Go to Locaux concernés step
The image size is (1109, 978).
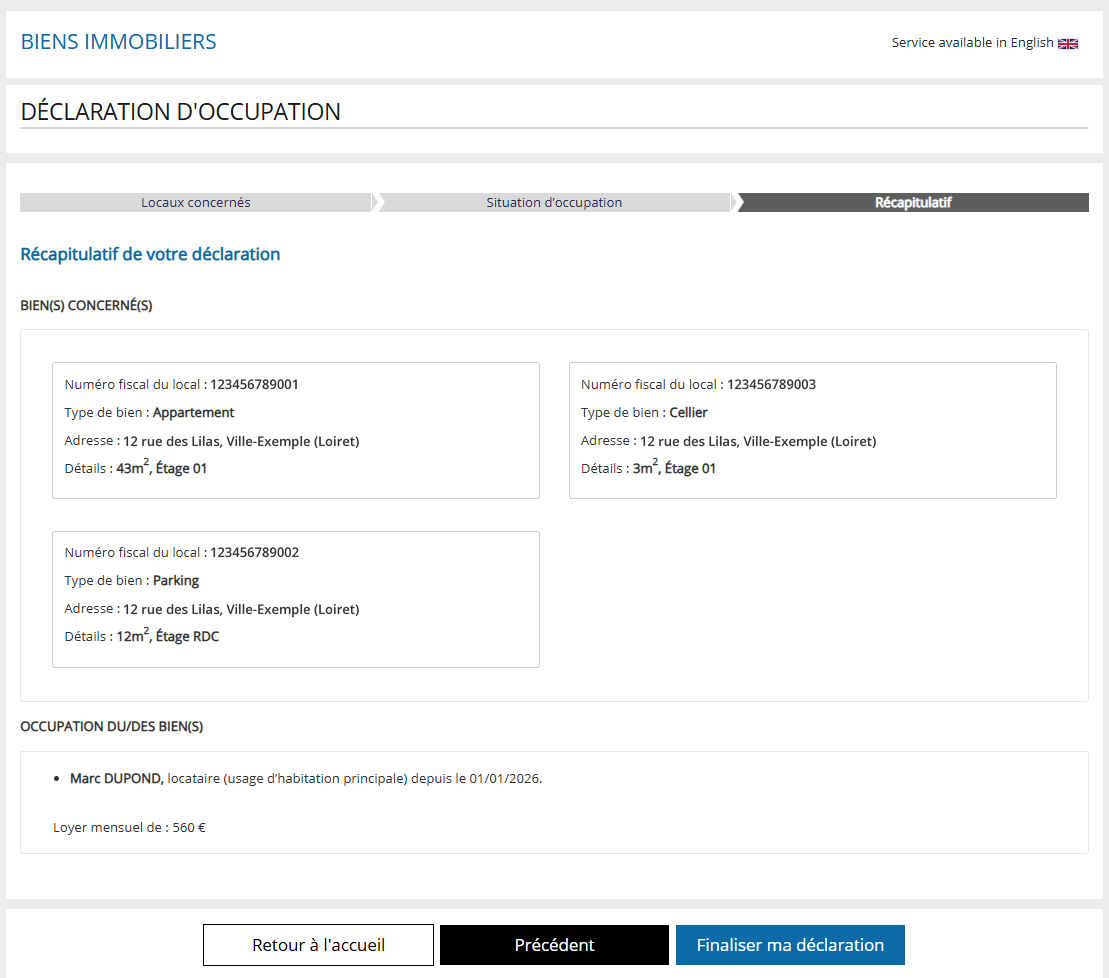coord(196,202)
